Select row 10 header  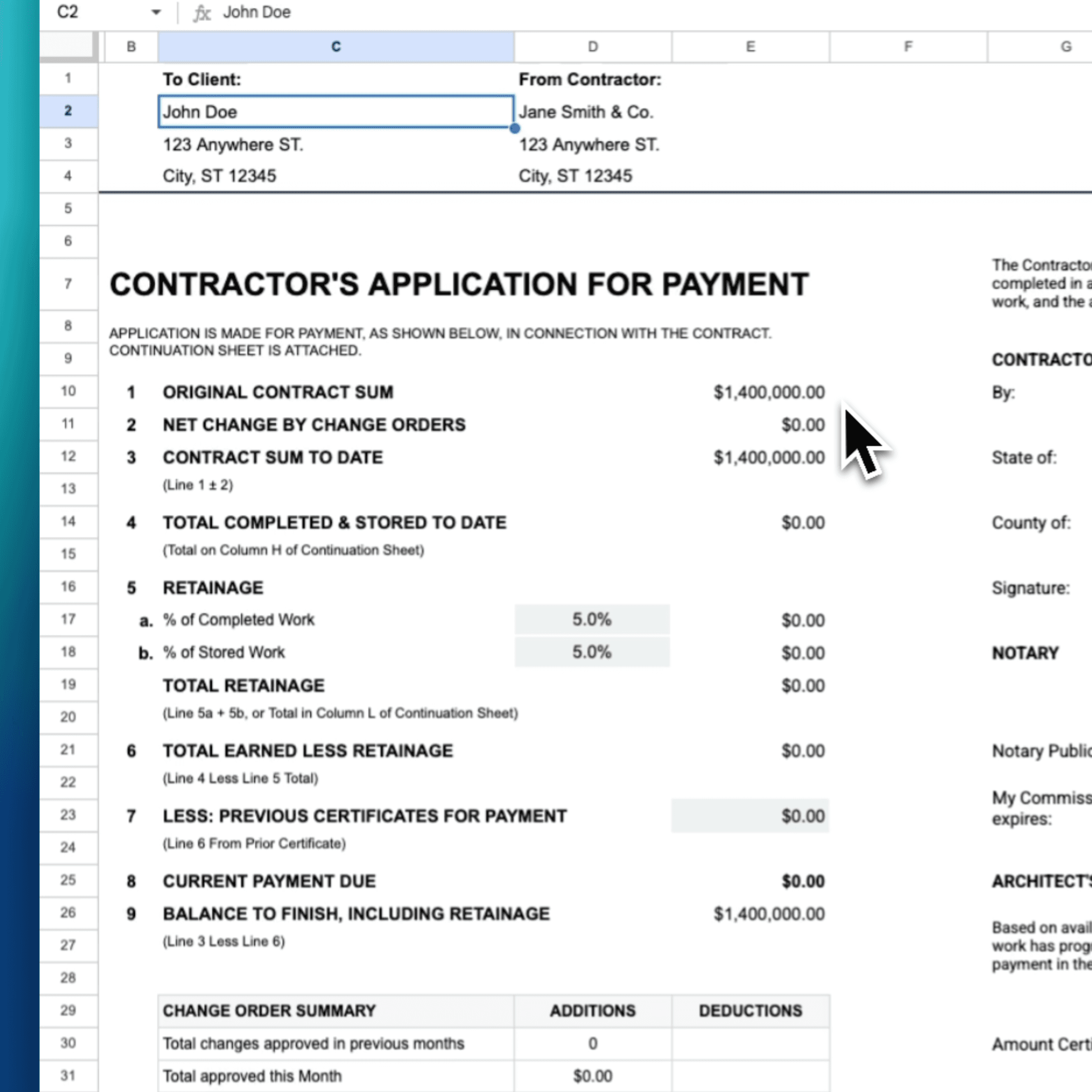(68, 391)
